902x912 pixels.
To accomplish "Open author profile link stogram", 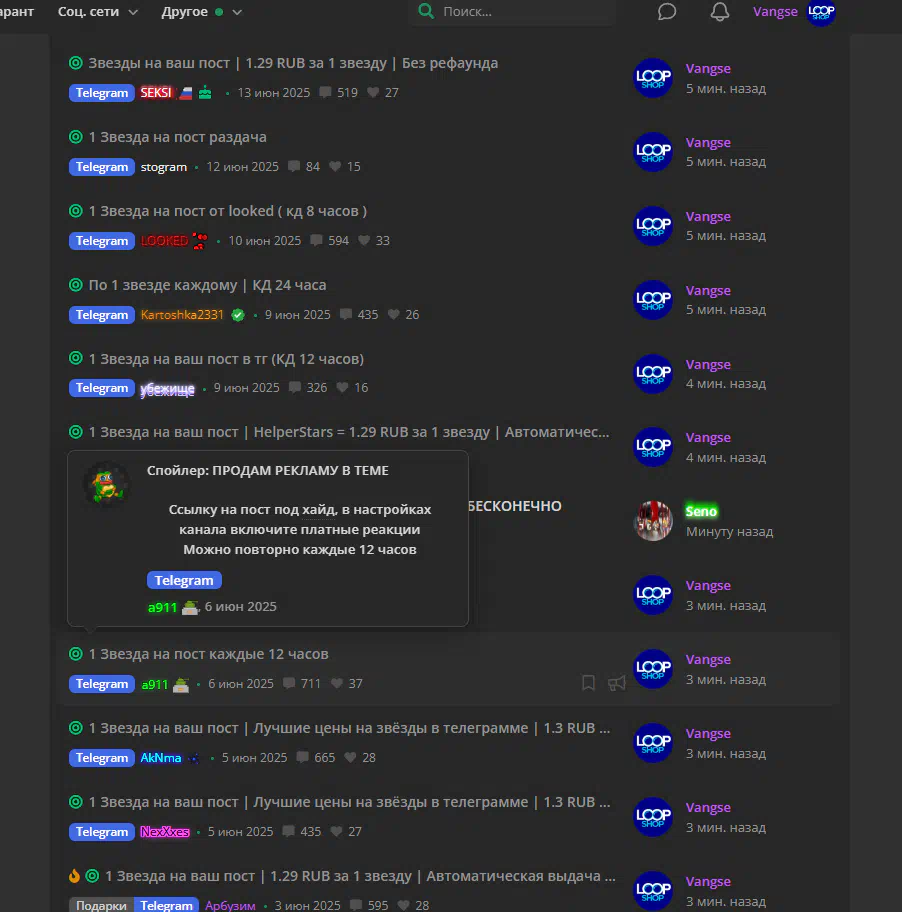I will 163,167.
